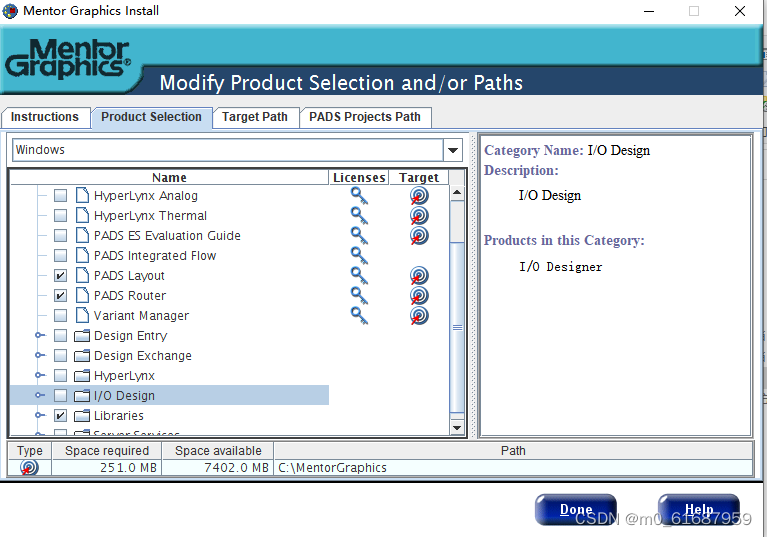
Task: Tick the PADS Integrated Flow checkbox
Action: [x=60, y=256]
